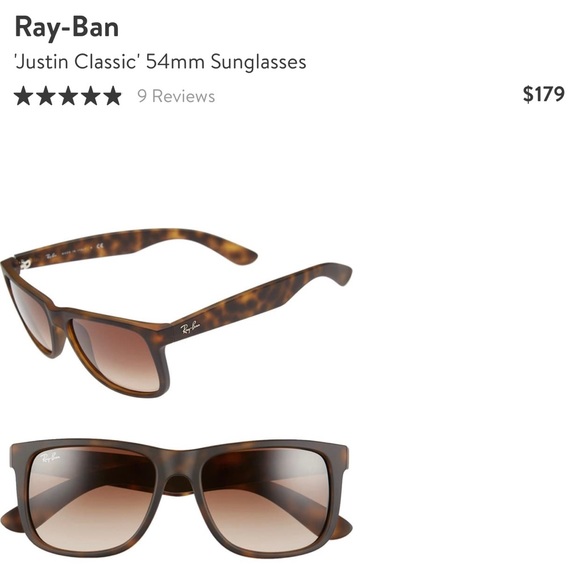This screenshot has width=580, height=580.
Task: Click the first rating star
Action: click(23, 96)
